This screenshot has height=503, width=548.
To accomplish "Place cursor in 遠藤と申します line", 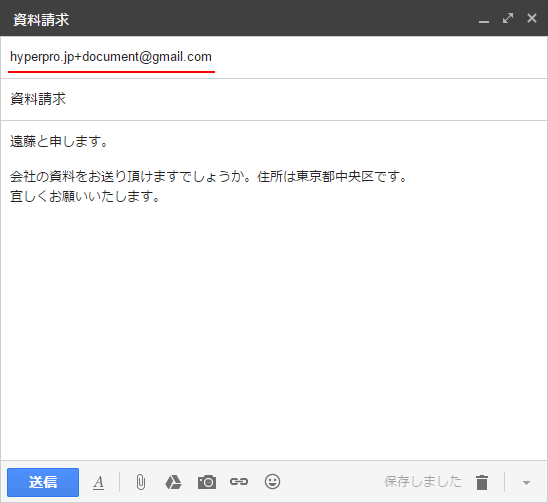I will (x=59, y=141).
